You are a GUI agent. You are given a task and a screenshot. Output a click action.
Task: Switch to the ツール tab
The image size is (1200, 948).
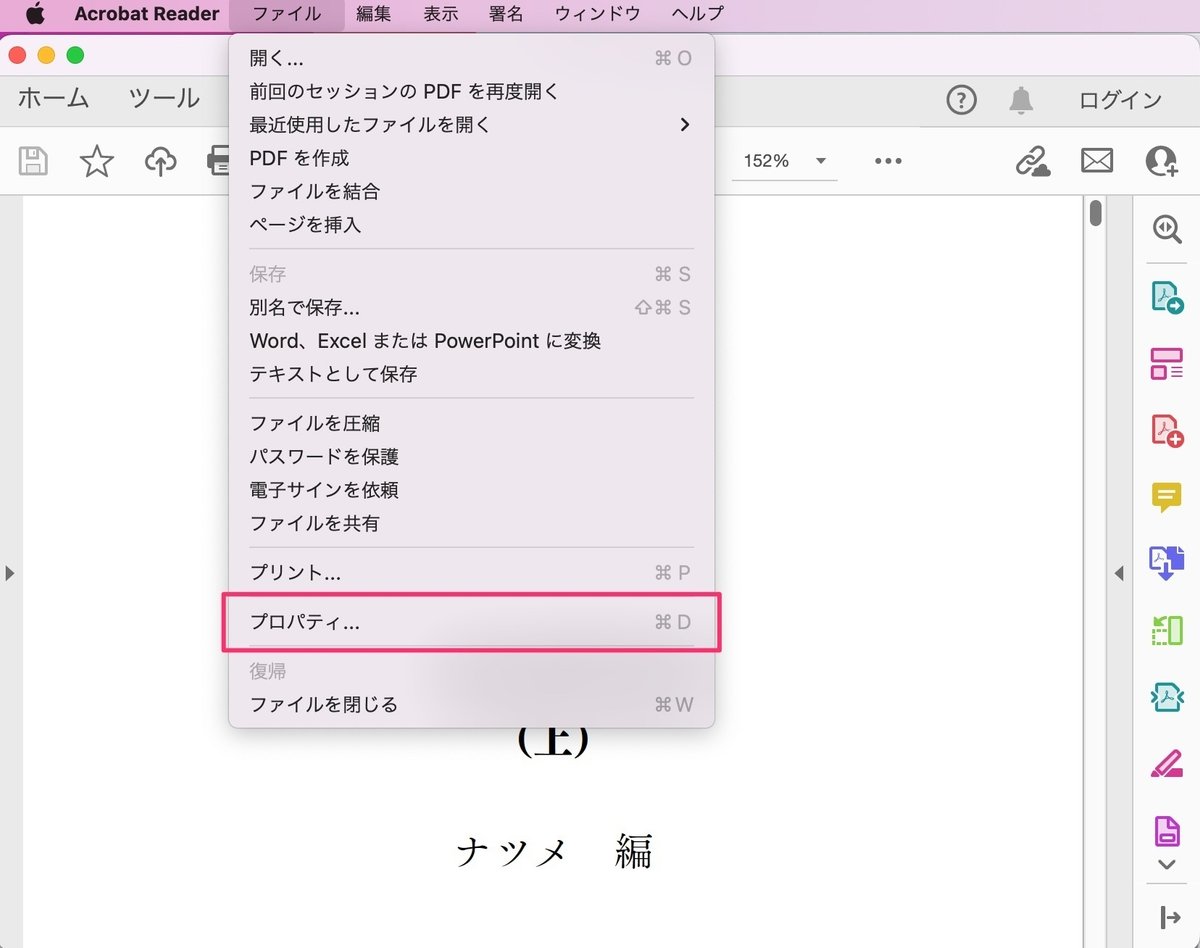pyautogui.click(x=164, y=99)
